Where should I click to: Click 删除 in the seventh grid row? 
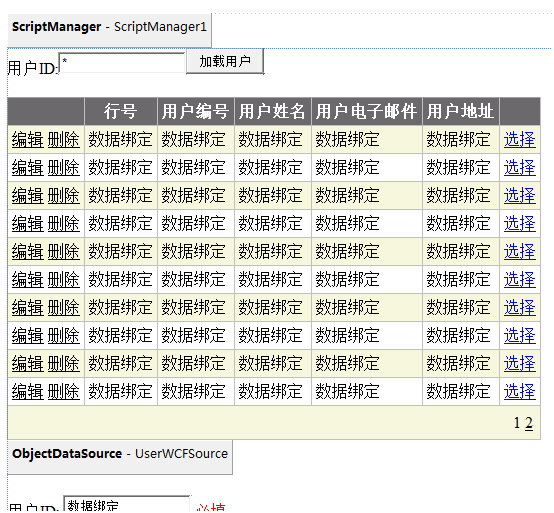click(64, 307)
